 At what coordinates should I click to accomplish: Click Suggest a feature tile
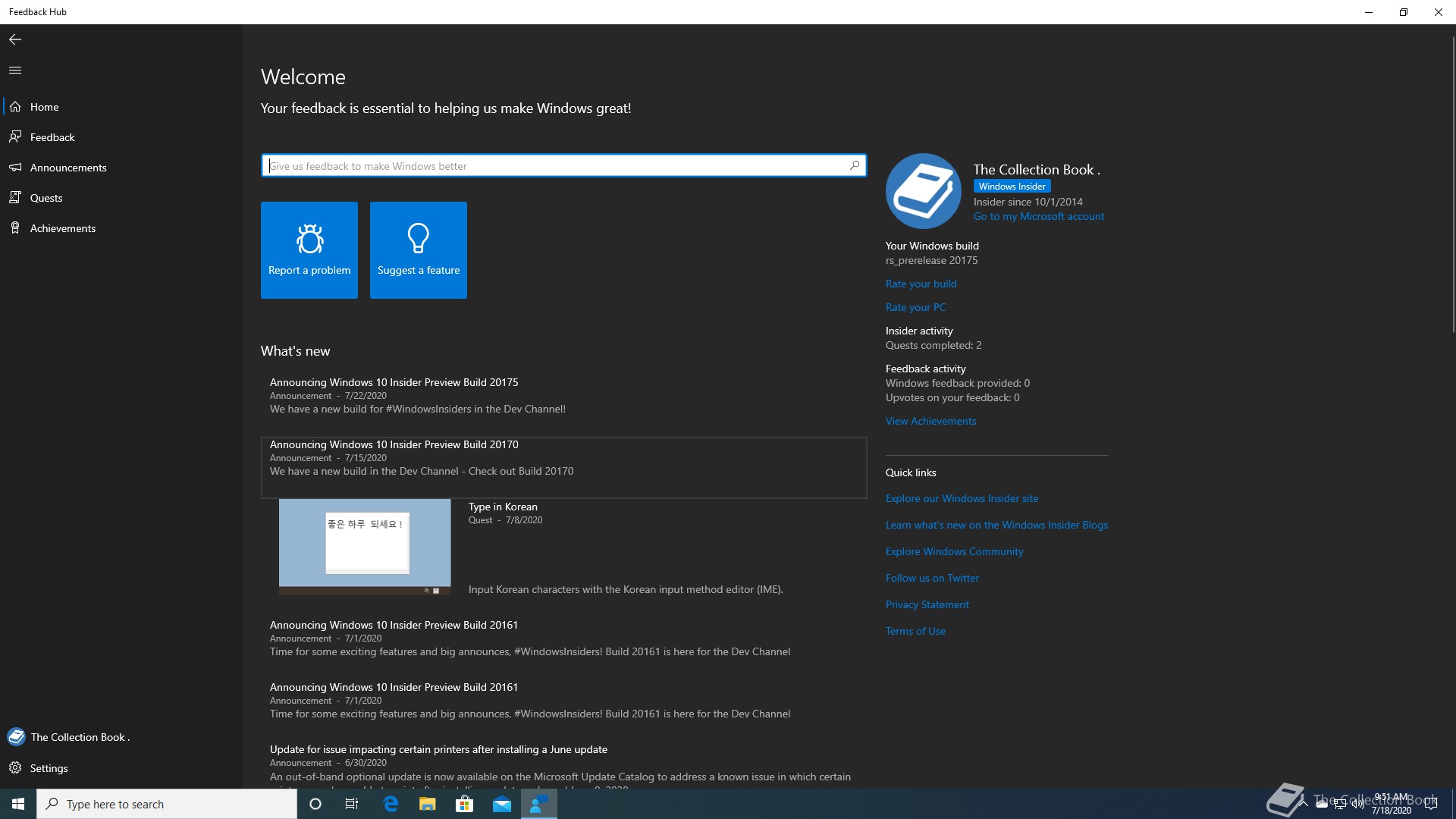[x=419, y=250]
